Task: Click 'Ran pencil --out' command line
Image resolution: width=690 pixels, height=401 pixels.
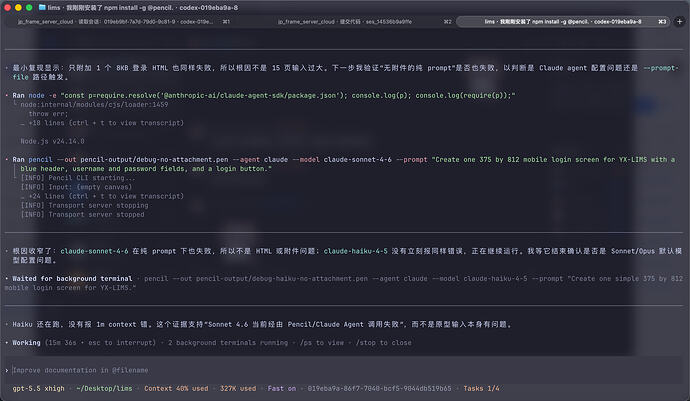Action: (343, 164)
